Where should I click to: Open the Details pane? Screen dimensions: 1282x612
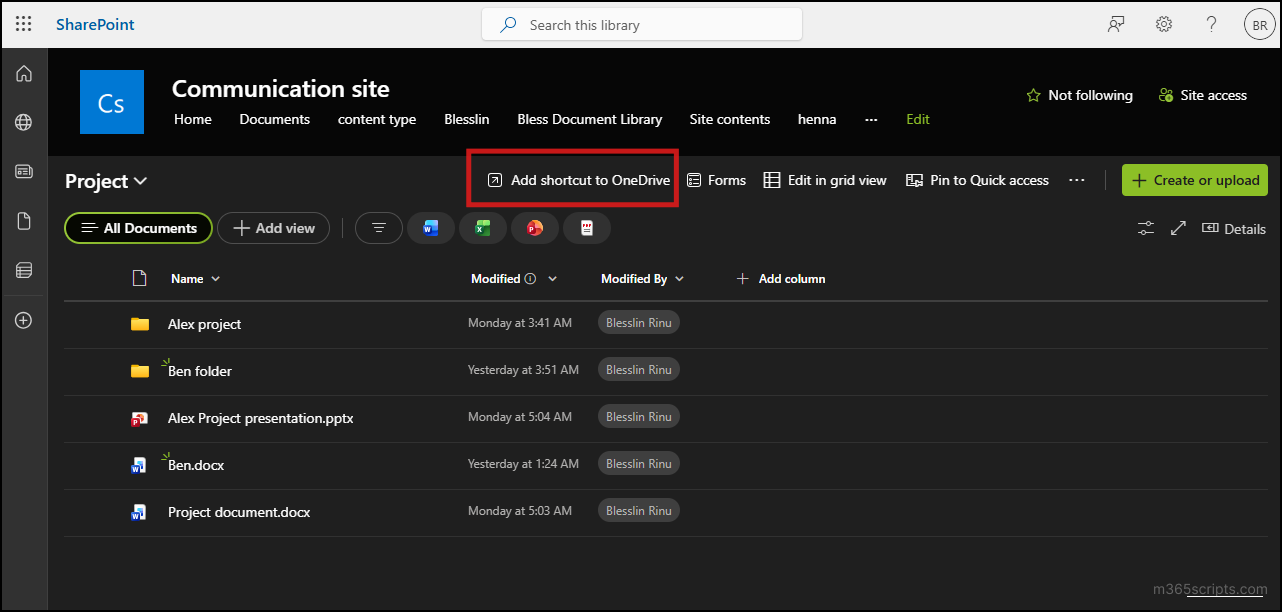coord(1234,228)
